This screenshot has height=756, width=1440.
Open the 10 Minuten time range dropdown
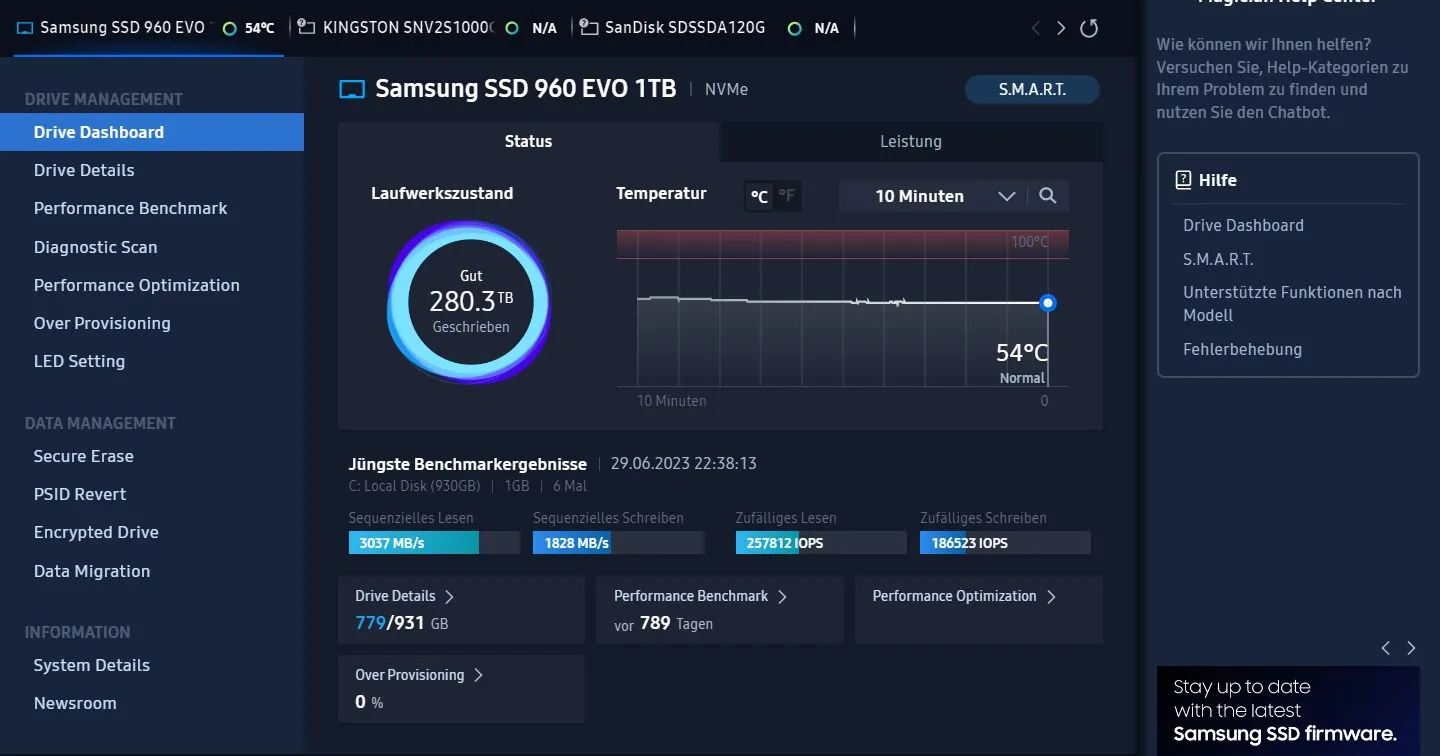click(x=933, y=196)
